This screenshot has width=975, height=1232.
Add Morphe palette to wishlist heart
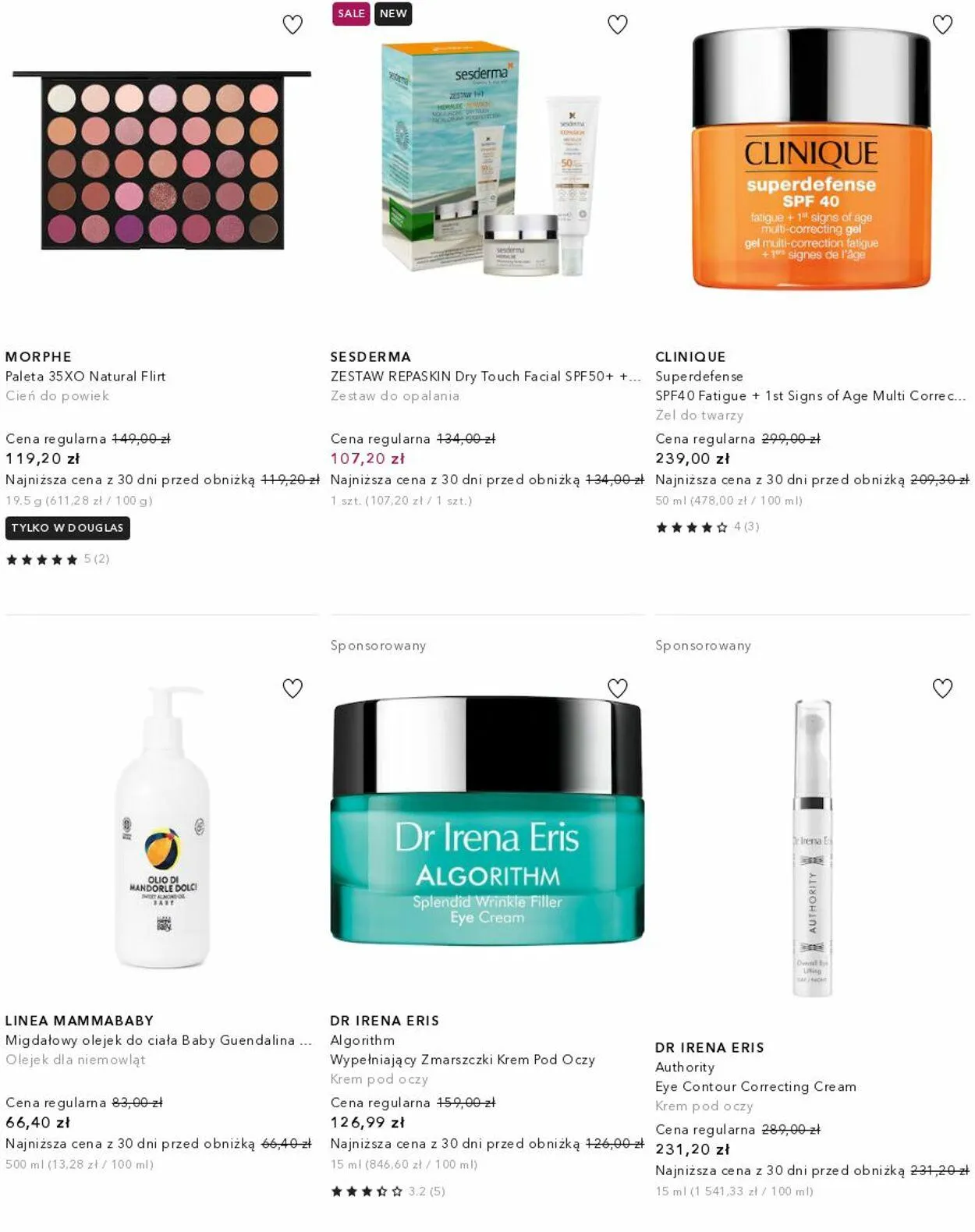coord(292,25)
